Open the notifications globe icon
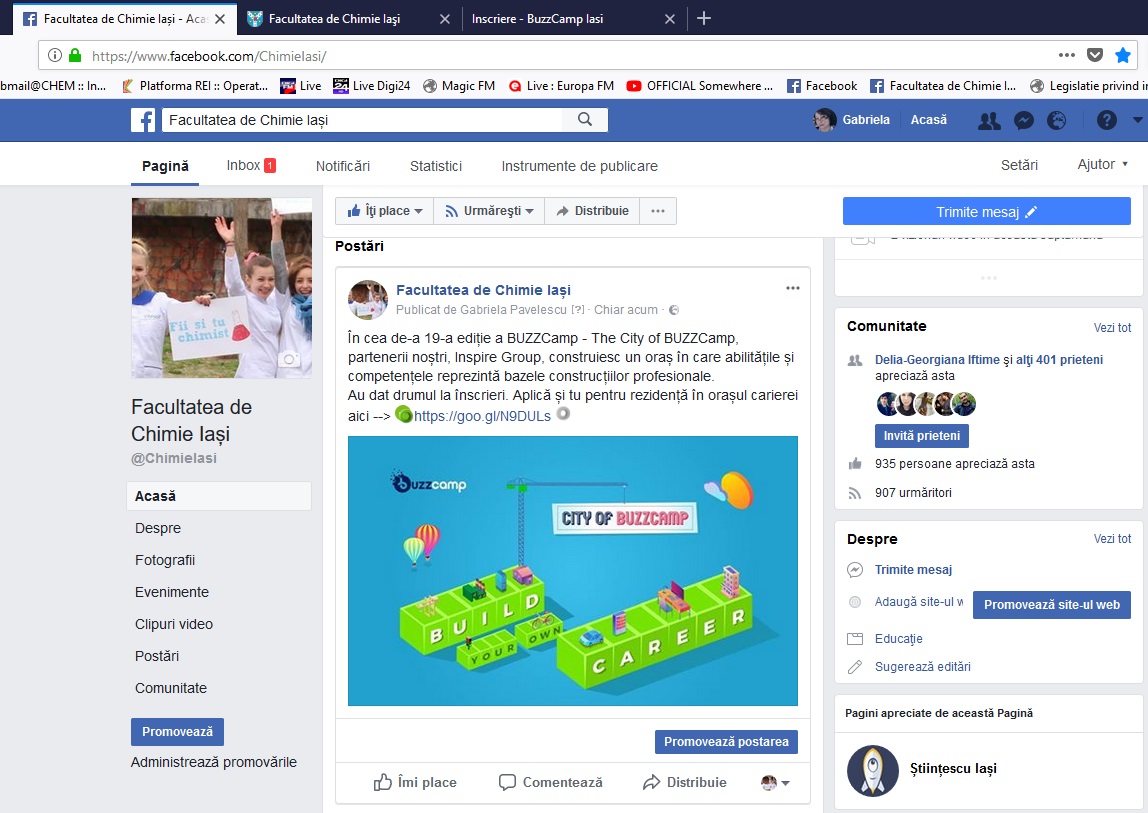Viewport: 1148px width, 813px height. [1056, 120]
